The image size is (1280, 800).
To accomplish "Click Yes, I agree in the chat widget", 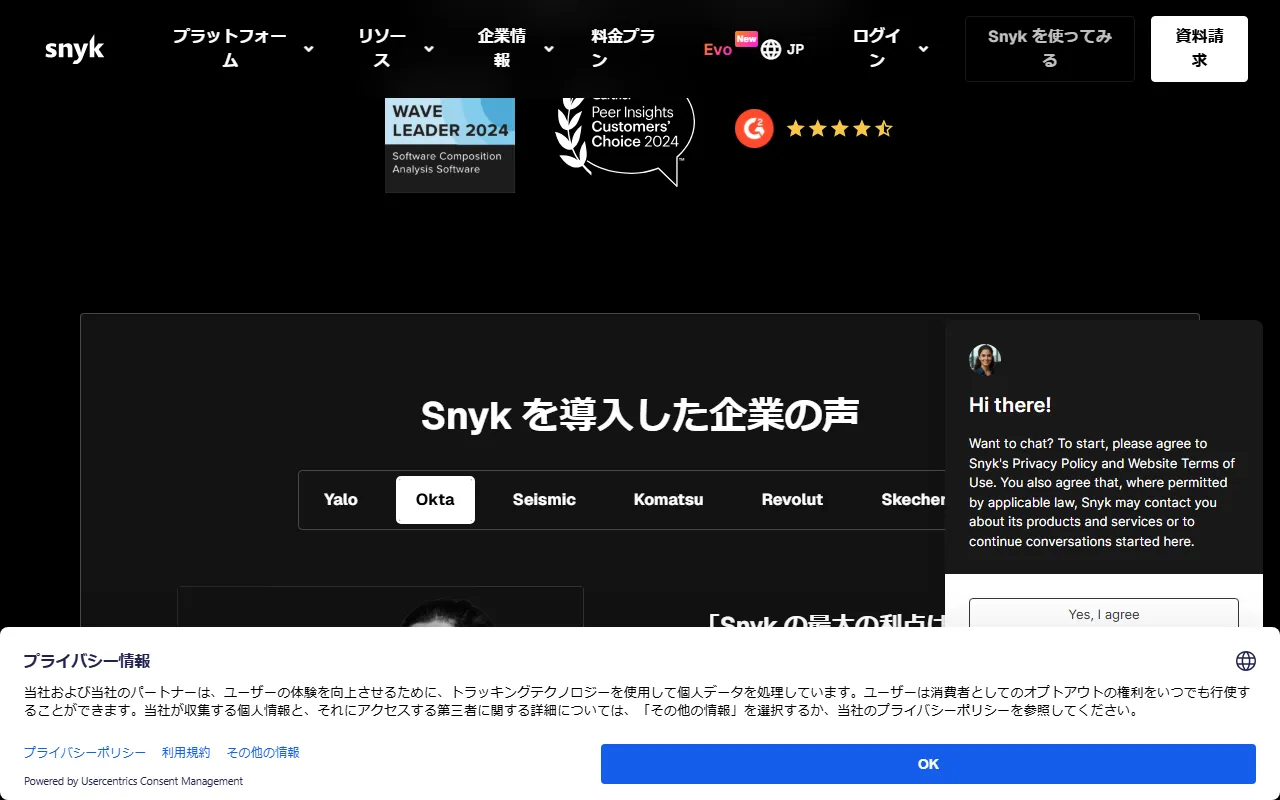I will (1103, 614).
